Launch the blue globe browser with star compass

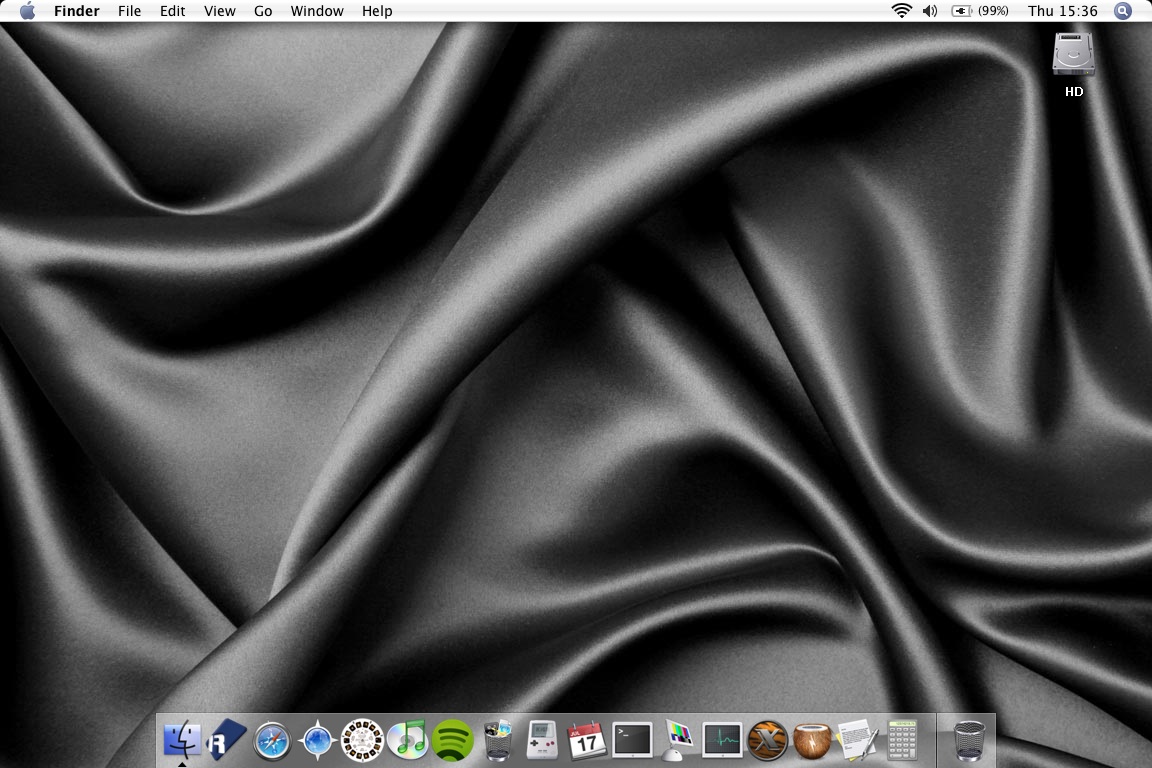[x=317, y=740]
